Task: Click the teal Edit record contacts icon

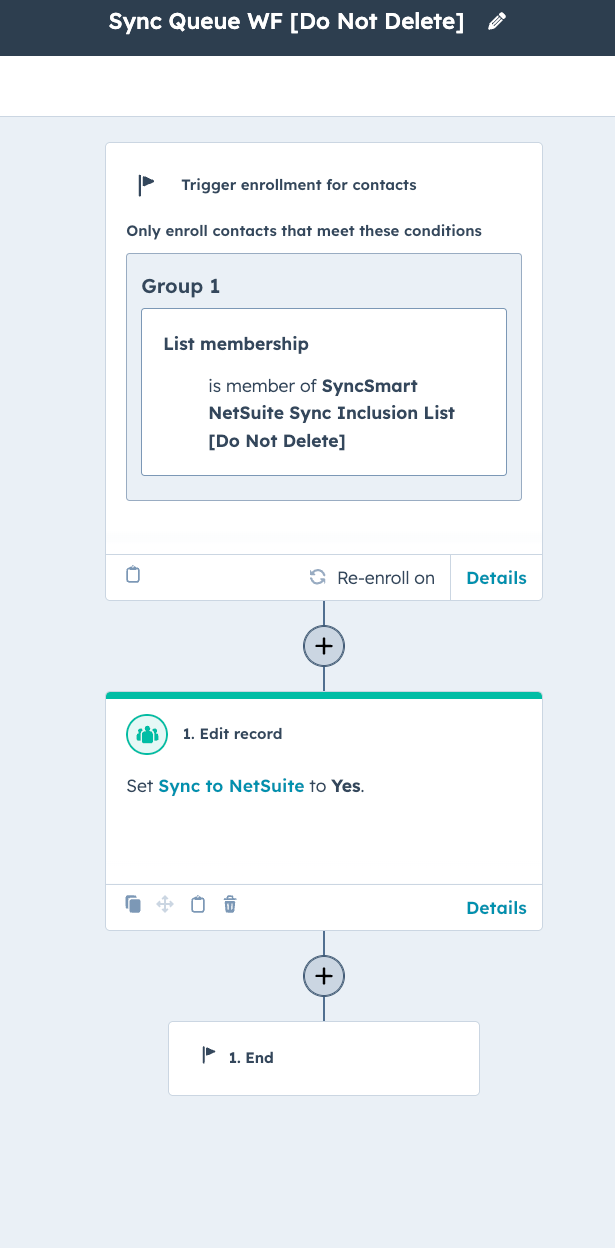Action: tap(146, 734)
